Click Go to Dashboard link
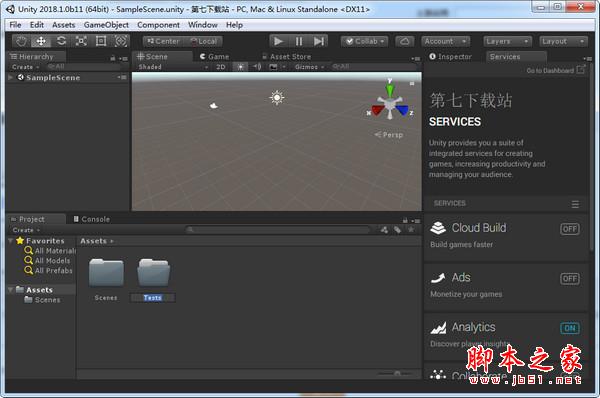The width and height of the screenshot is (600, 398). [x=550, y=70]
